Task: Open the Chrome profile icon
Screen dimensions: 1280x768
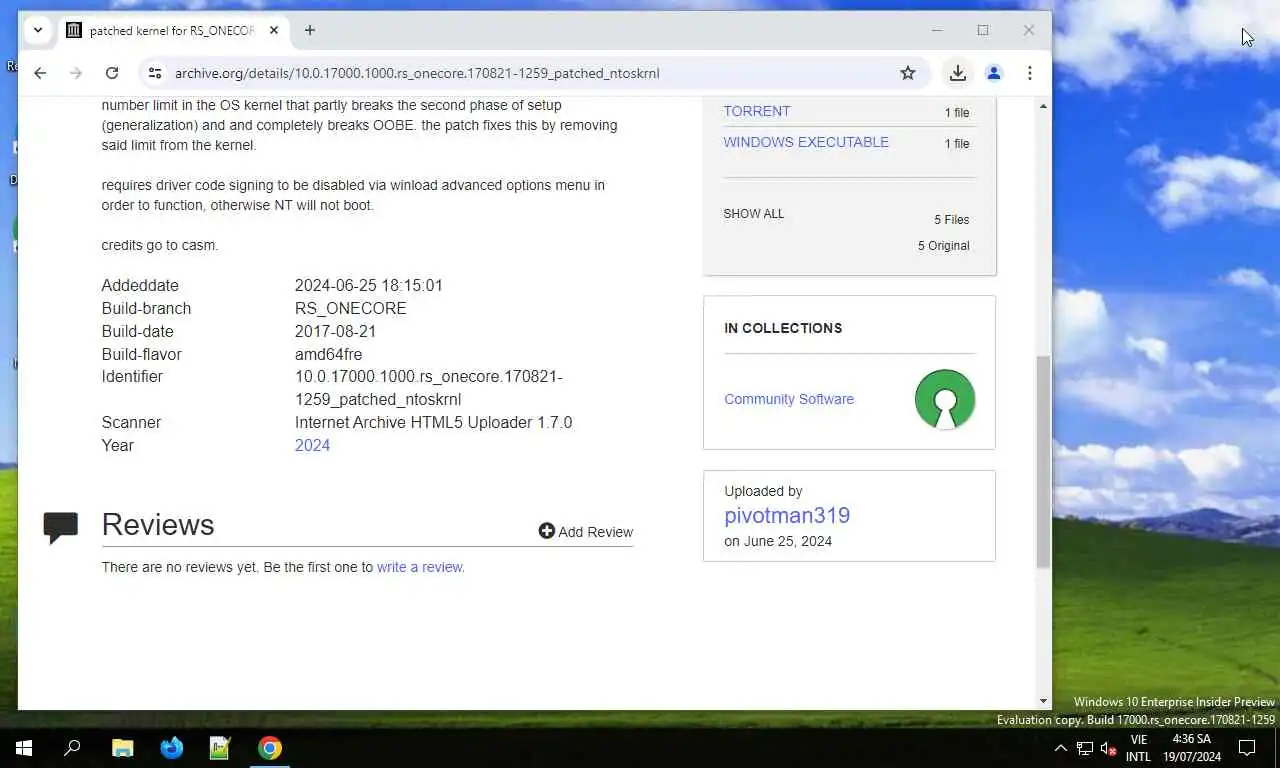Action: click(994, 73)
